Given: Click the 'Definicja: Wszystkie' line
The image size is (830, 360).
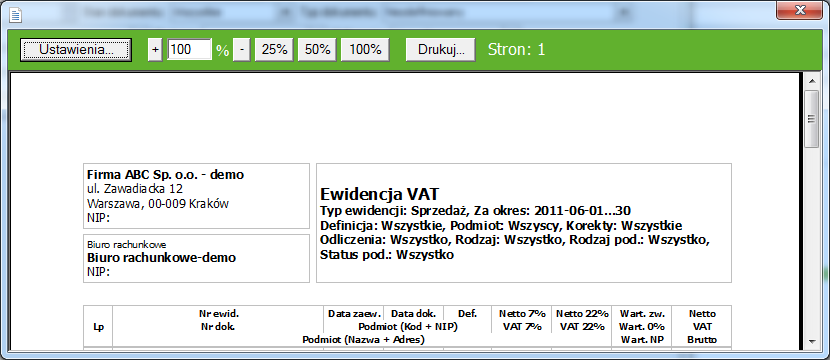Looking at the screenshot, I should pyautogui.click(x=501, y=226).
